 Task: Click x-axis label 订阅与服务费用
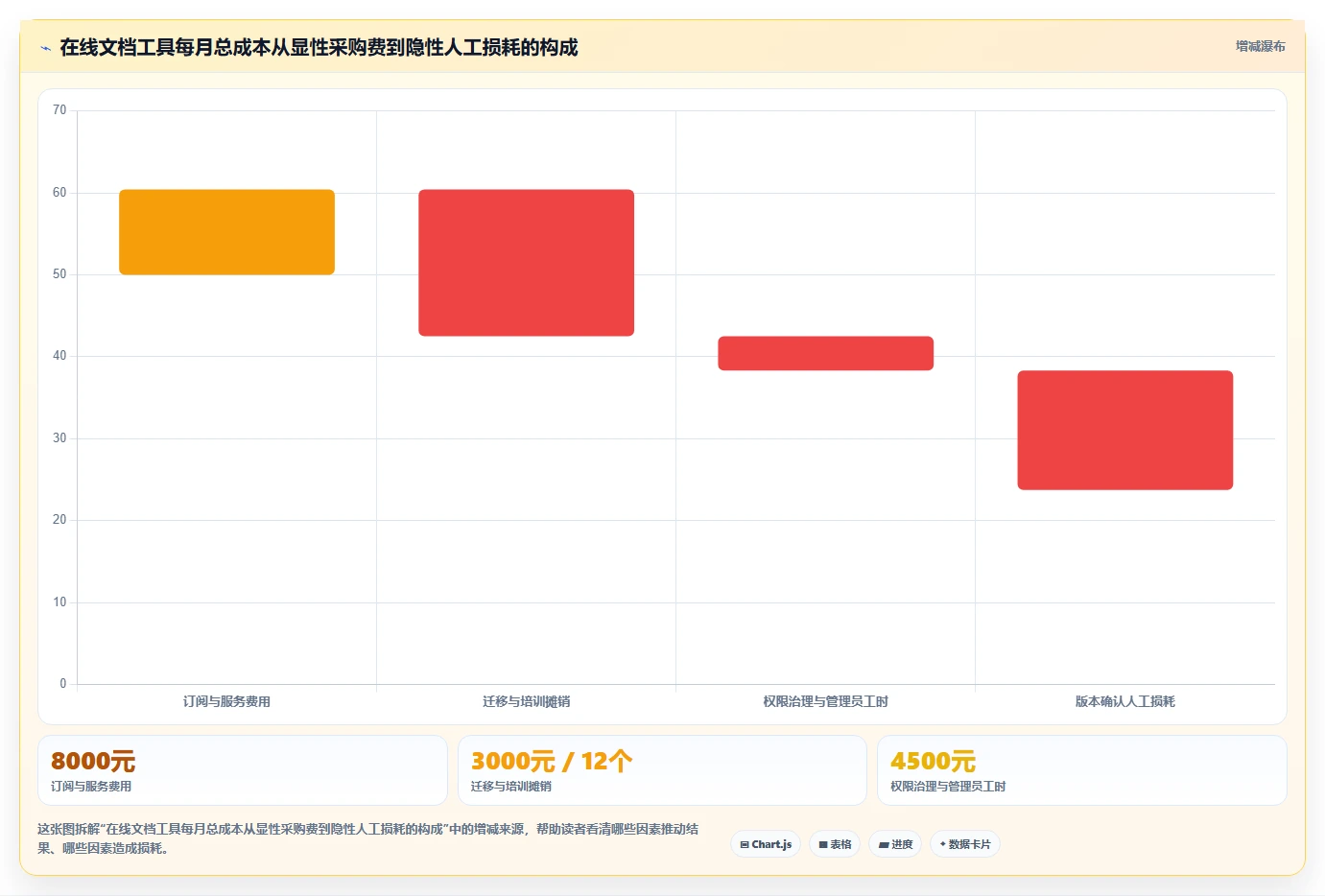click(226, 701)
